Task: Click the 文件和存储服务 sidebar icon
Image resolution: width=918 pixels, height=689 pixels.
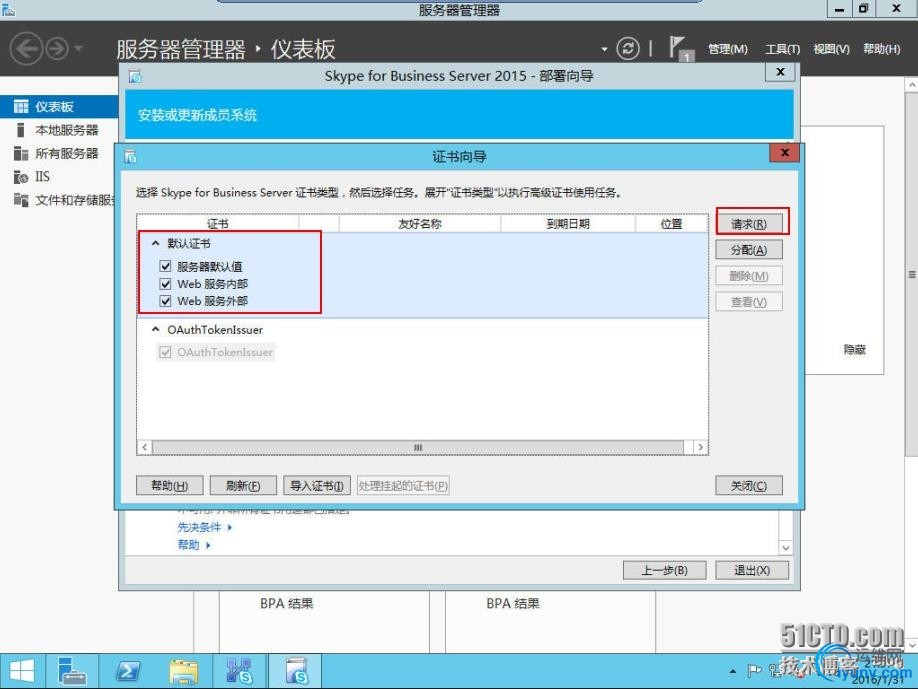Action: coord(21,200)
